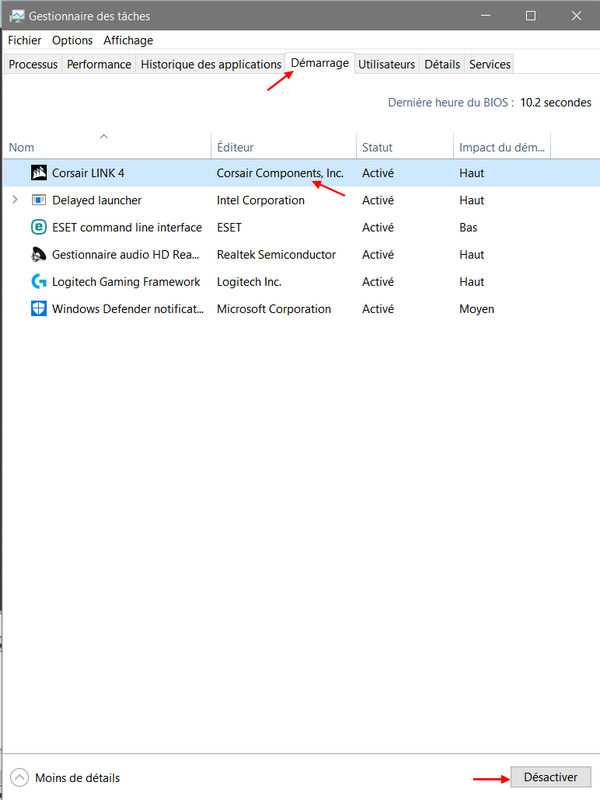This screenshot has height=800, width=600.
Task: Select the Delayed launcher row name
Action: click(x=97, y=200)
